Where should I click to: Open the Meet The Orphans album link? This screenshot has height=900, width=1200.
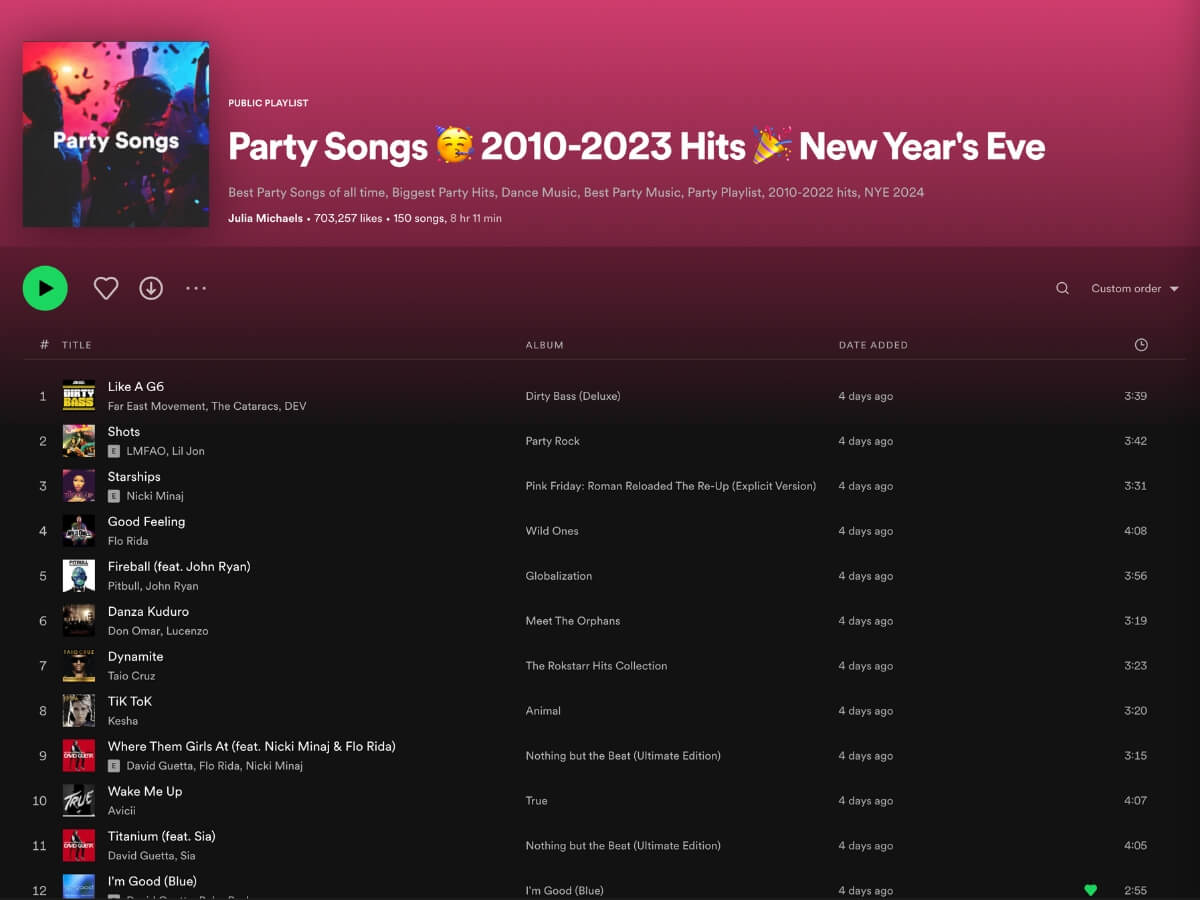(573, 621)
